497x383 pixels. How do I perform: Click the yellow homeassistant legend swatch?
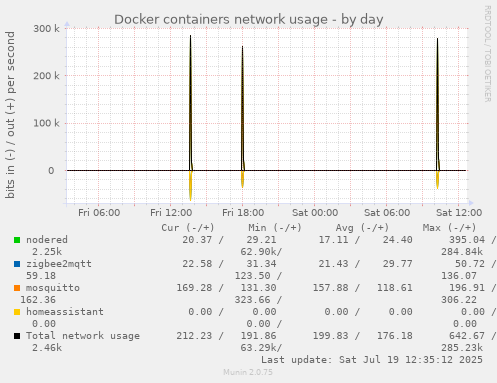(17, 312)
